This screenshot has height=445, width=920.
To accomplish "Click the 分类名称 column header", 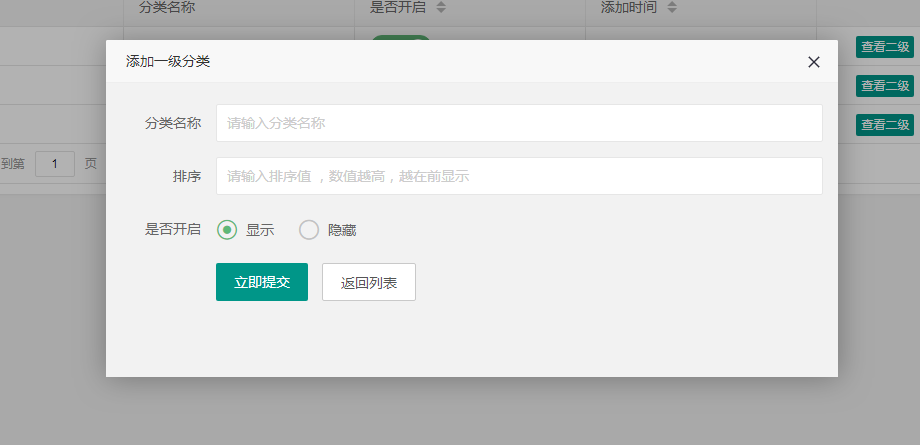I will (x=167, y=8).
